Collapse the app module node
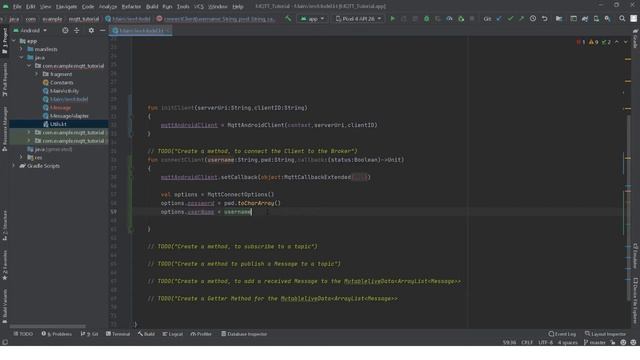The height and width of the screenshot is (360, 640). 14,41
